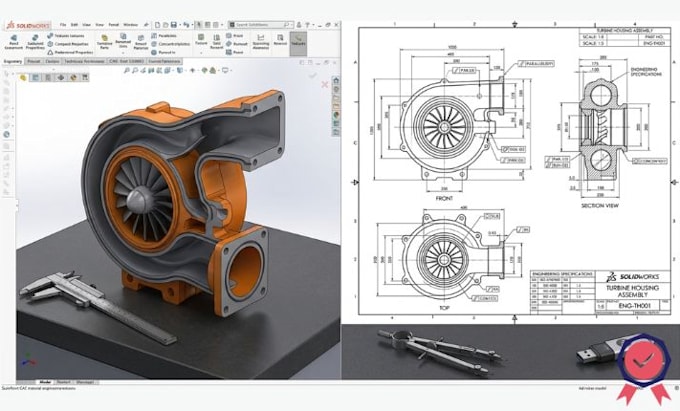Open the DimXpert crosshair tab icon

coord(61,77)
